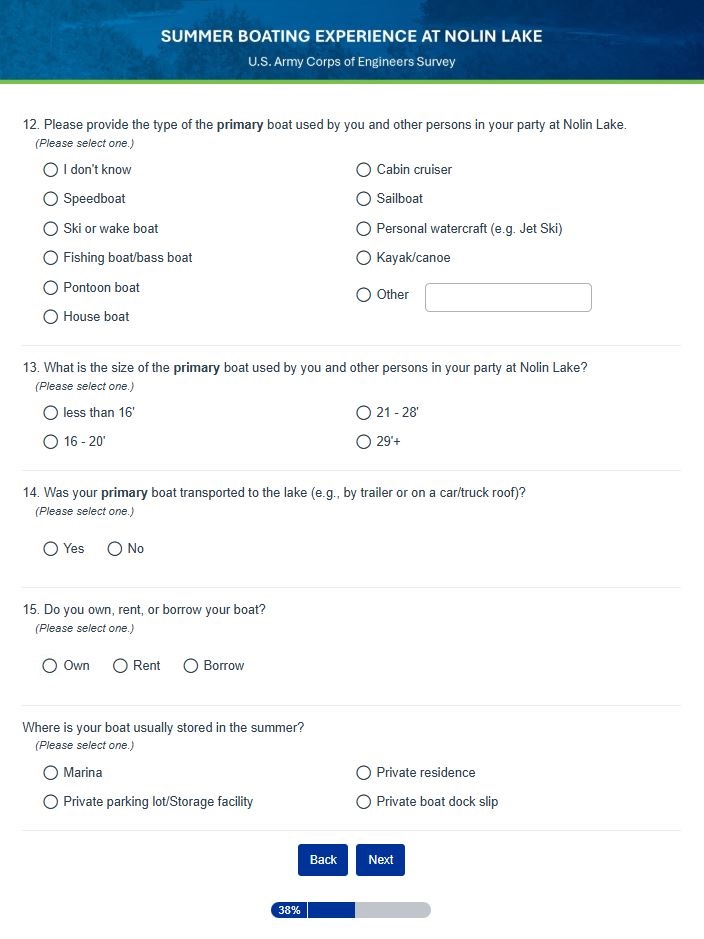Choose Rent for boat ownership

120,666
